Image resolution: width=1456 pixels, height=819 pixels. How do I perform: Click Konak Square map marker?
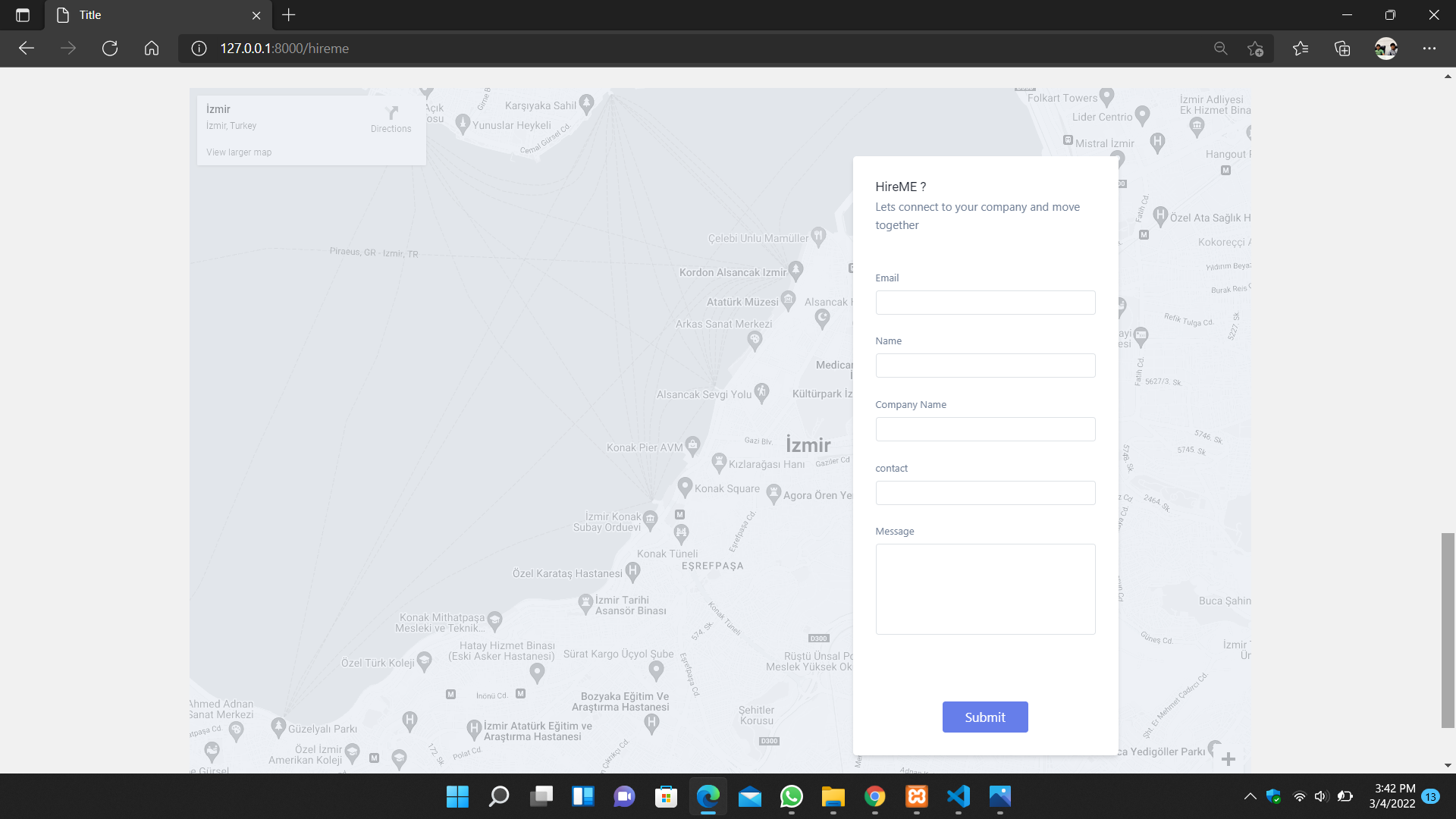[685, 486]
